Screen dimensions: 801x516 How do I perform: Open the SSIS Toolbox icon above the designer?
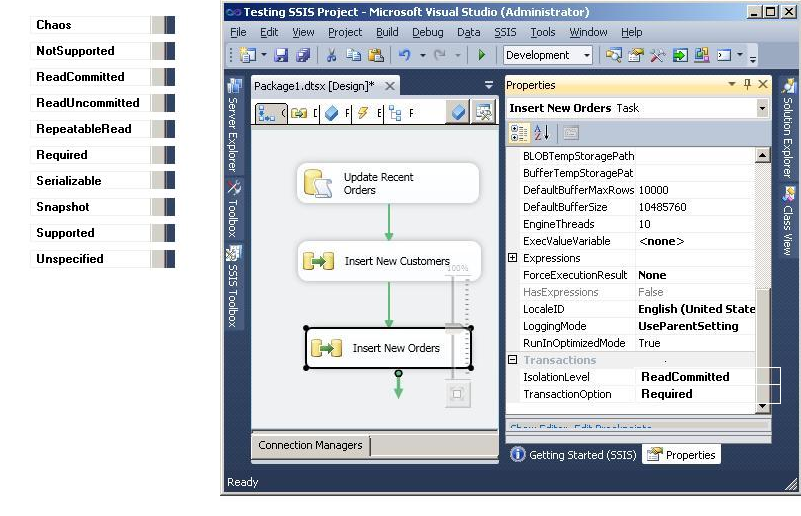point(483,112)
